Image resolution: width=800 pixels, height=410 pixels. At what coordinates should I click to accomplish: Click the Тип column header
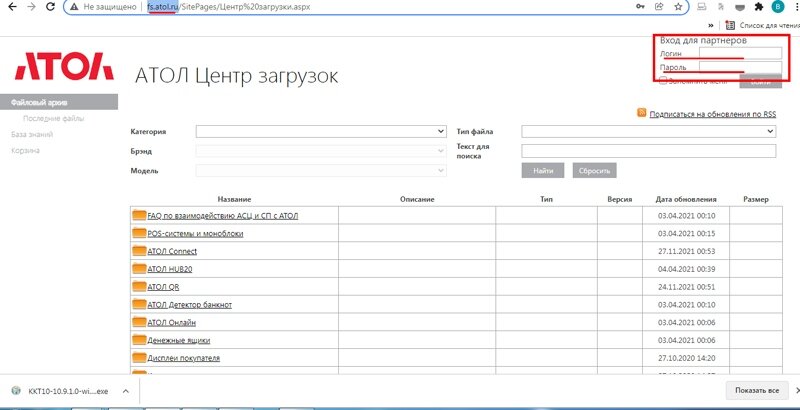(x=546, y=199)
